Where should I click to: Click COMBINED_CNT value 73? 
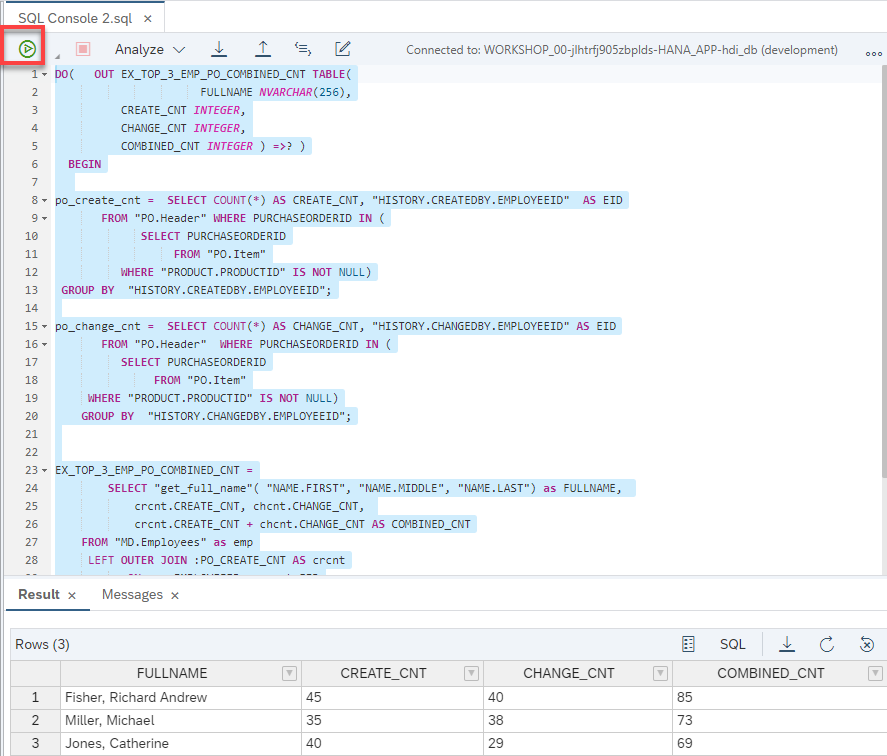[x=780, y=720]
